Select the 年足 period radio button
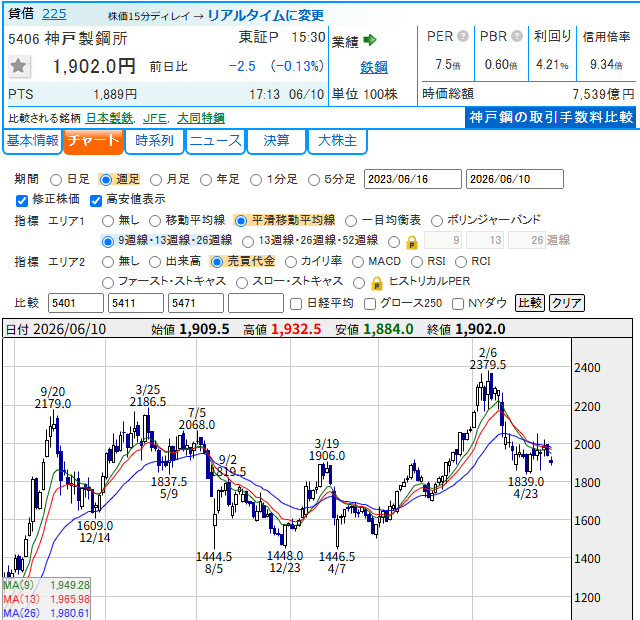This screenshot has width=640, height=620. [206, 180]
